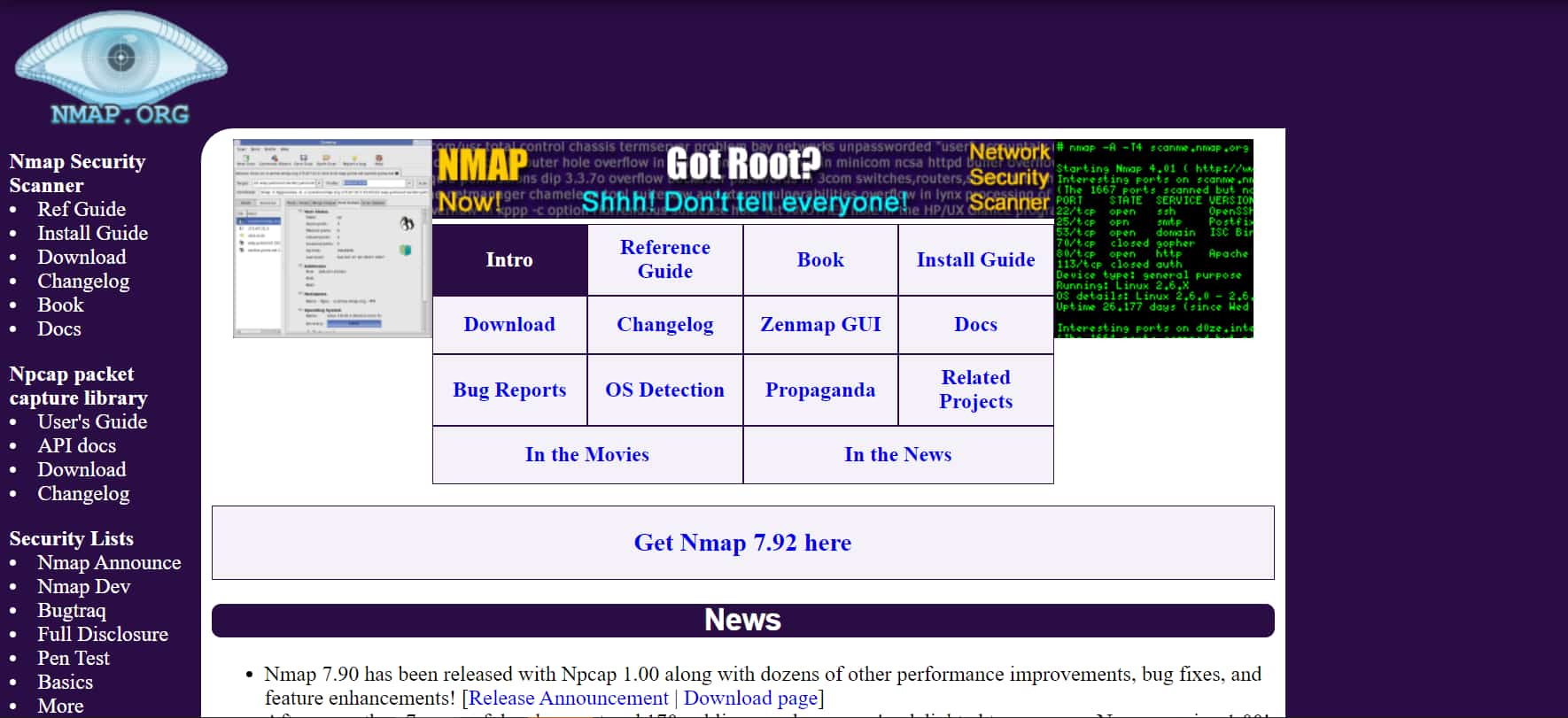This screenshot has width=1568, height=718.
Task: Open Full Disclosure list
Action: (103, 634)
